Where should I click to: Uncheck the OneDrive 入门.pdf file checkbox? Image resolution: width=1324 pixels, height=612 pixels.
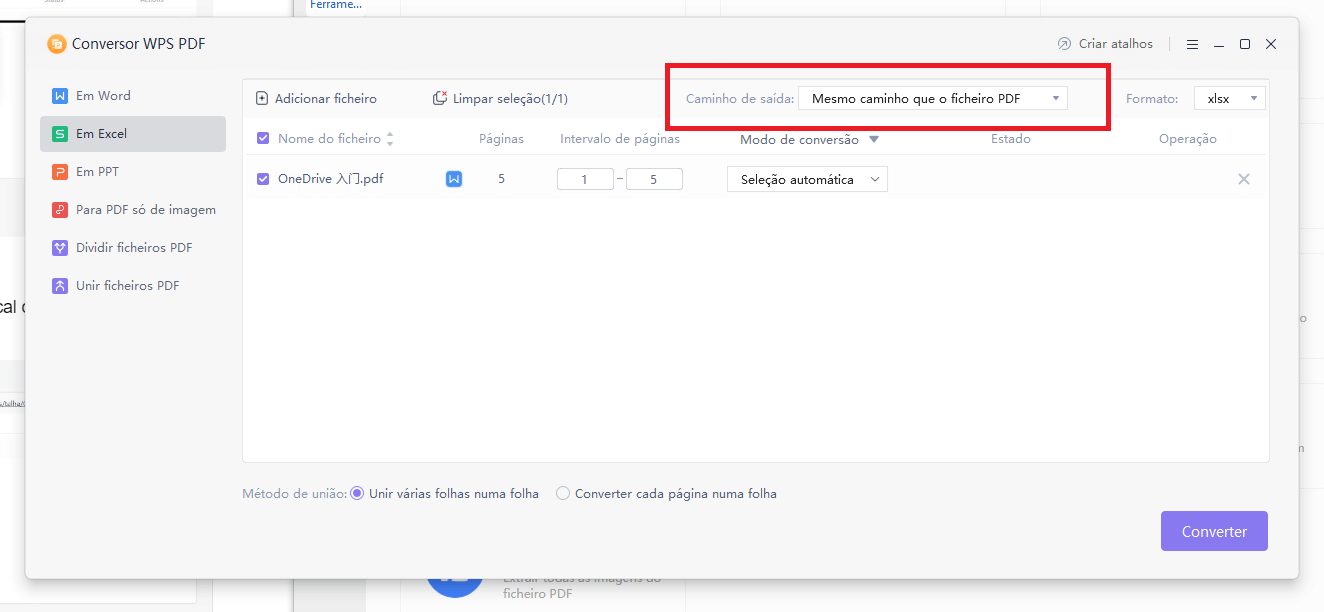click(x=263, y=179)
